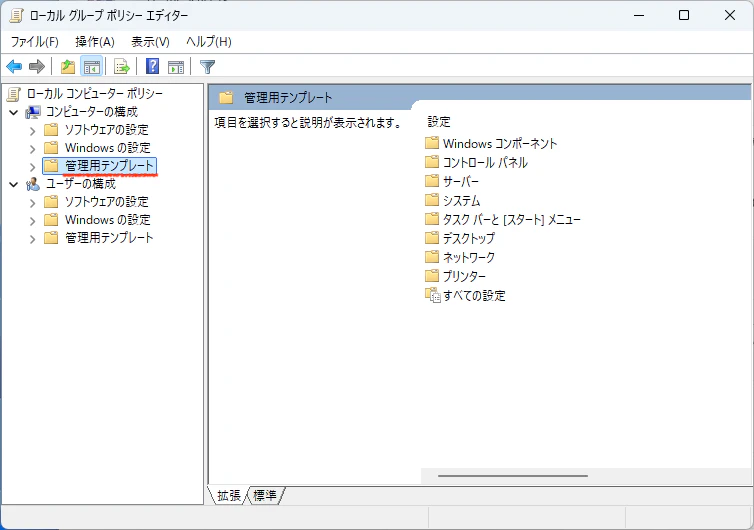Click the ローカル コンピューター ポリシー scroll icon

point(14,94)
